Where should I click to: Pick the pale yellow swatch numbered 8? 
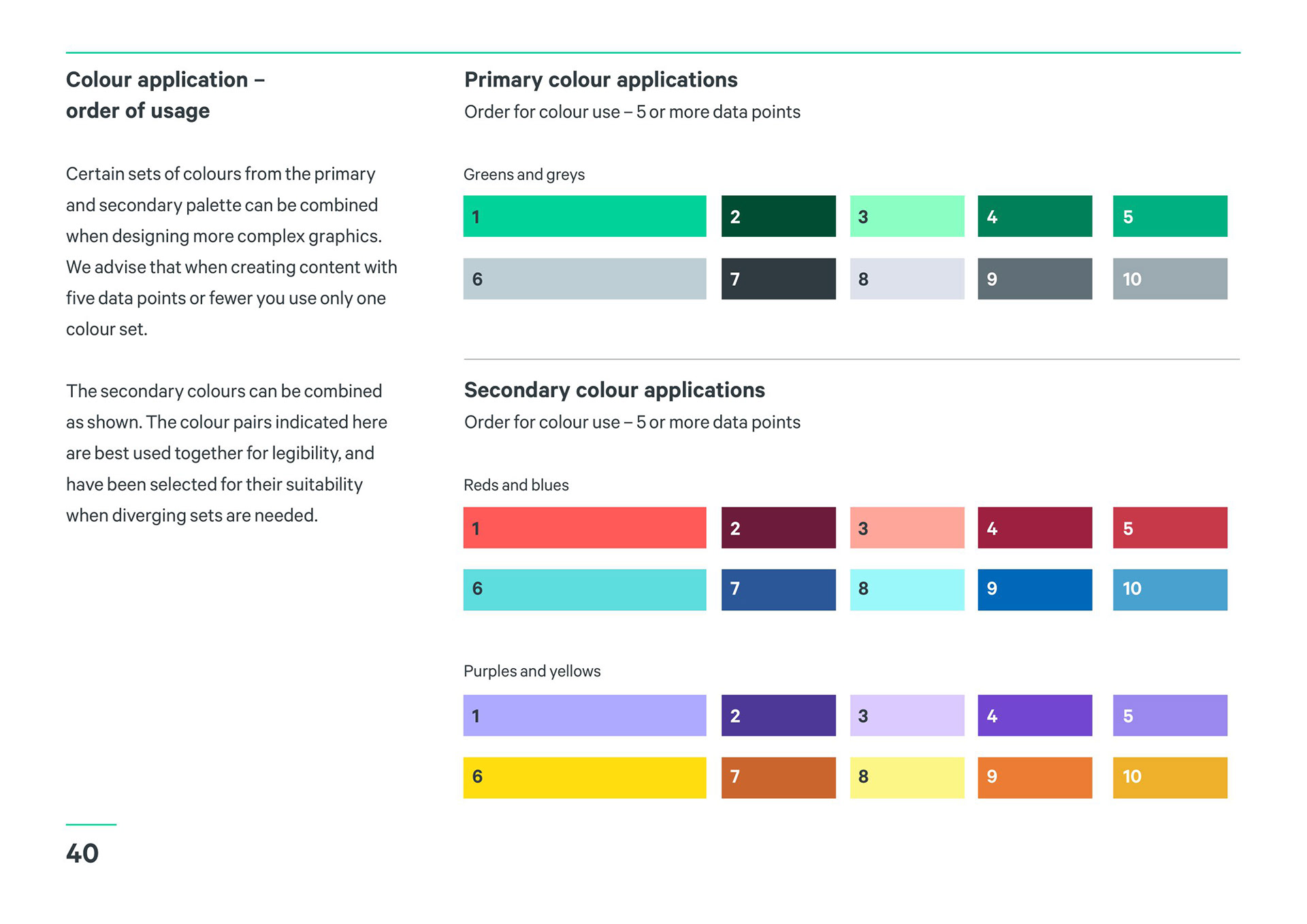(907, 777)
